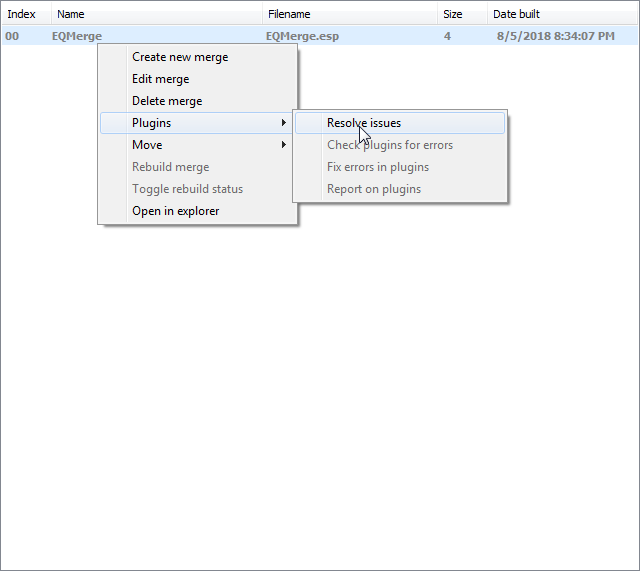Click the 'Toggle rebuild status' entry
Viewport: 640px width, 571px height.
(x=198, y=189)
